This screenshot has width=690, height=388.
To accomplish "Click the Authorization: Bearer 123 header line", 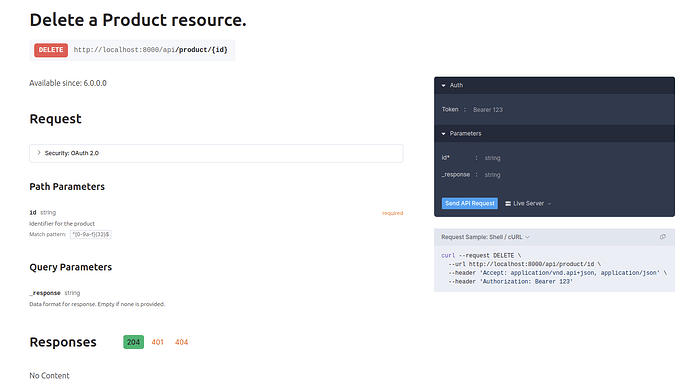I will point(510,282).
